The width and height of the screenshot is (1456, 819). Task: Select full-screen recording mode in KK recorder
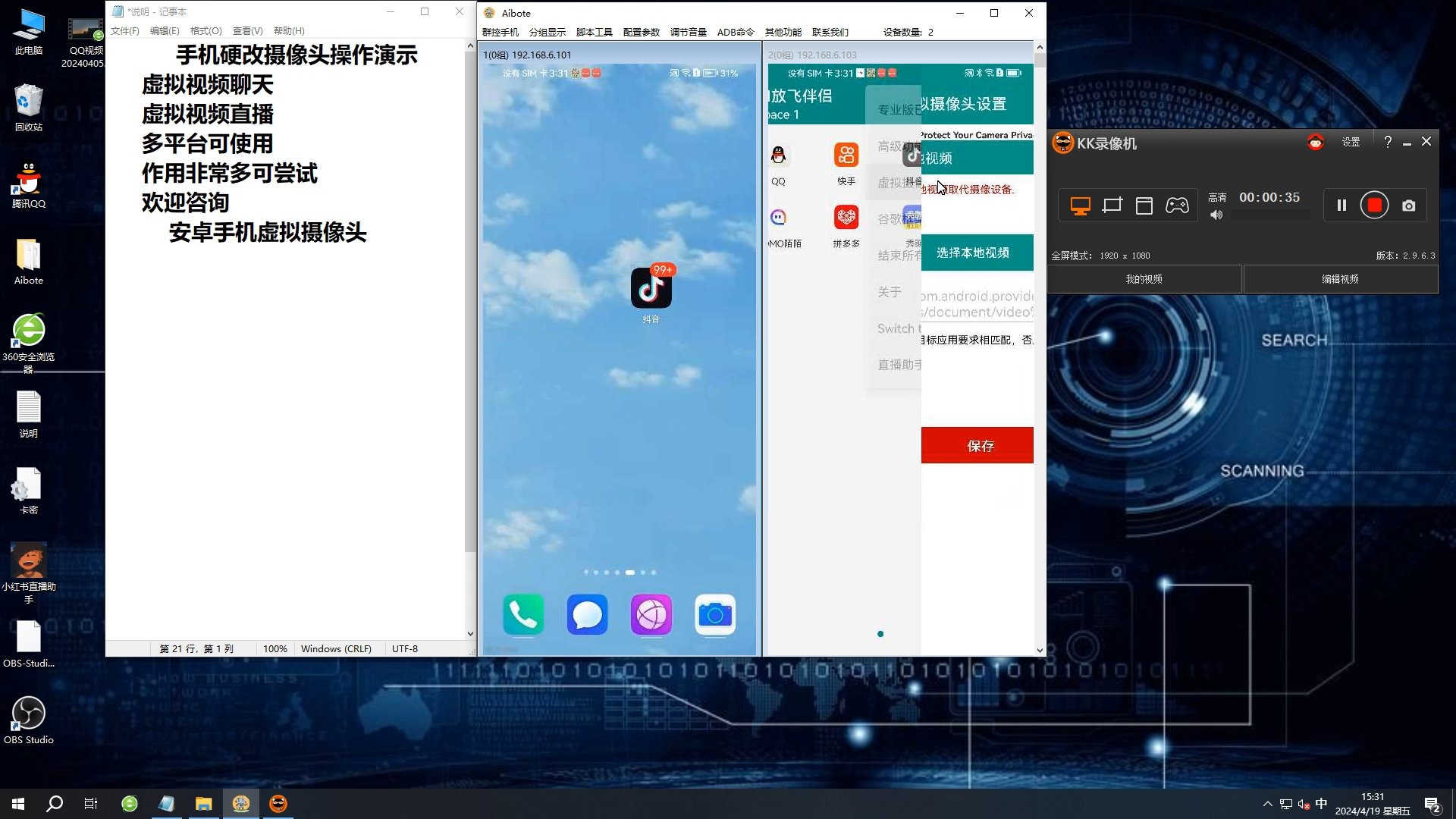(x=1080, y=206)
